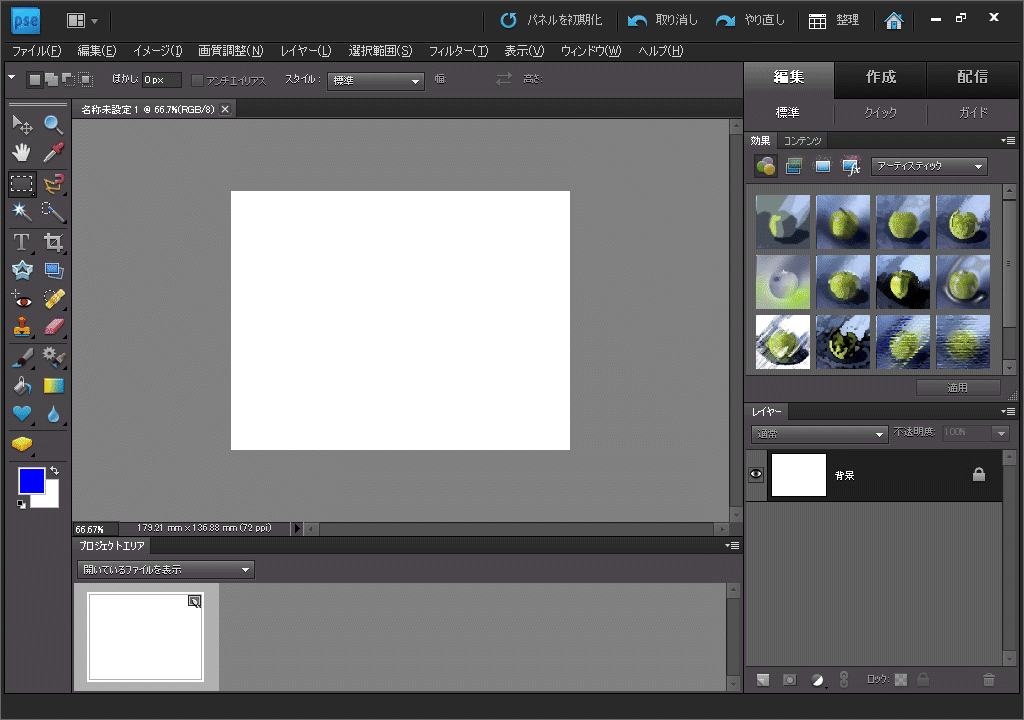Hide the 背景 layer visibility
The image size is (1024, 720).
[x=756, y=475]
